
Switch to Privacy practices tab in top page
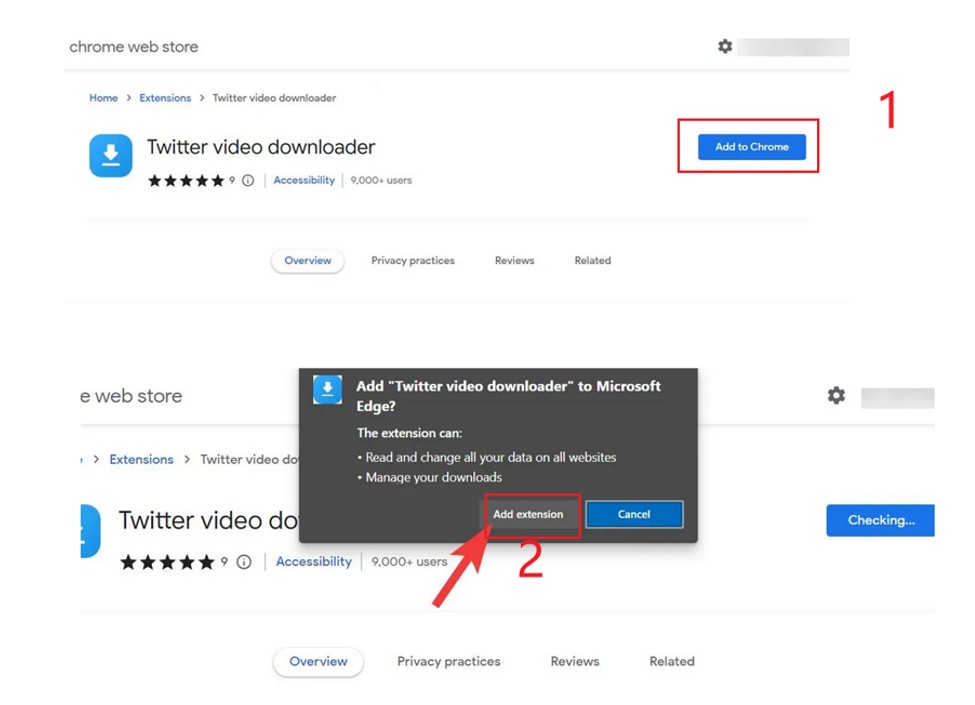pos(413,260)
